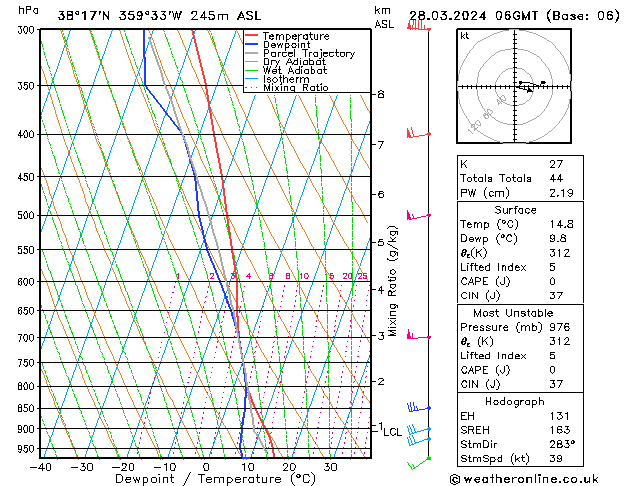Viewport: 629px width, 486px height.
Task: Click the green surface wind barb
Action: pyautogui.click(x=419, y=463)
